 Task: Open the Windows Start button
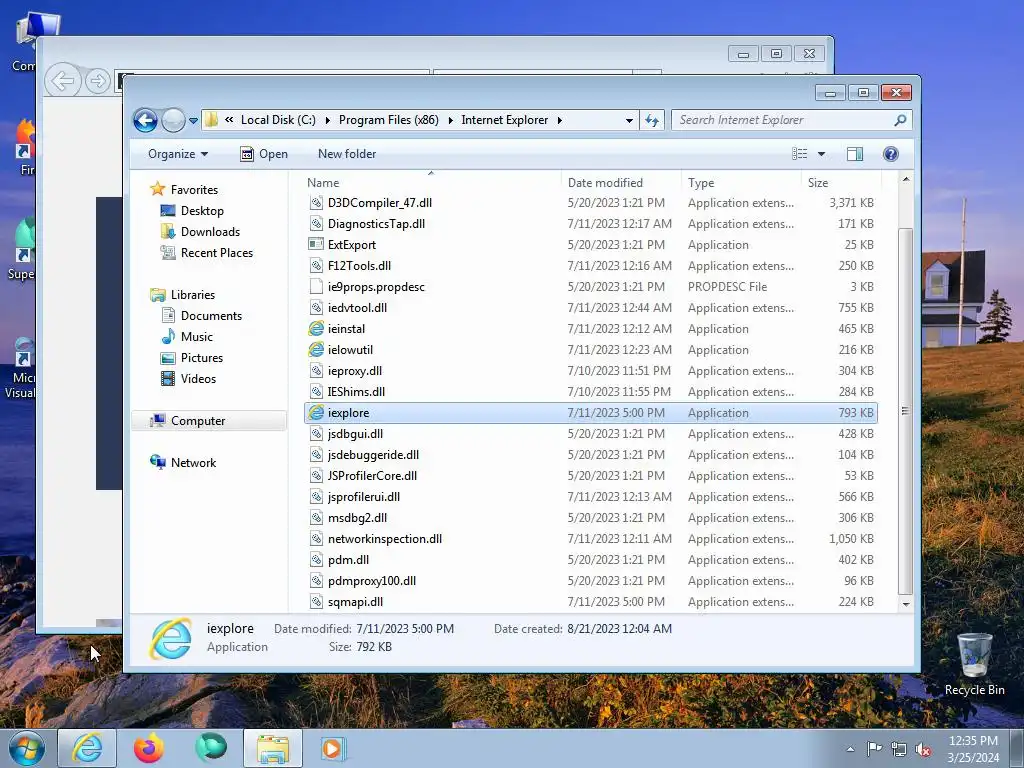[x=27, y=748]
